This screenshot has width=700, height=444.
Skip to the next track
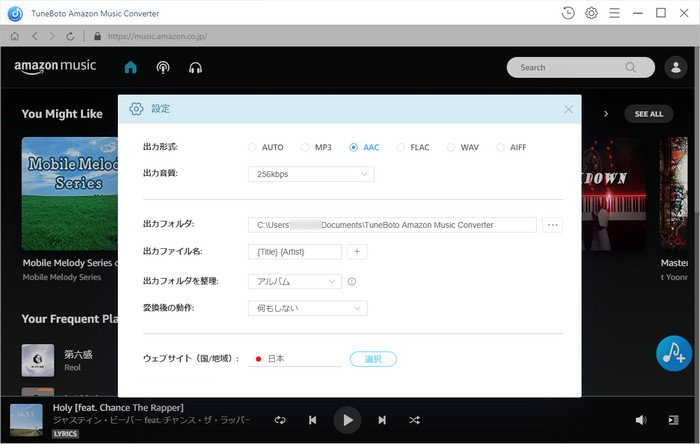(382, 420)
